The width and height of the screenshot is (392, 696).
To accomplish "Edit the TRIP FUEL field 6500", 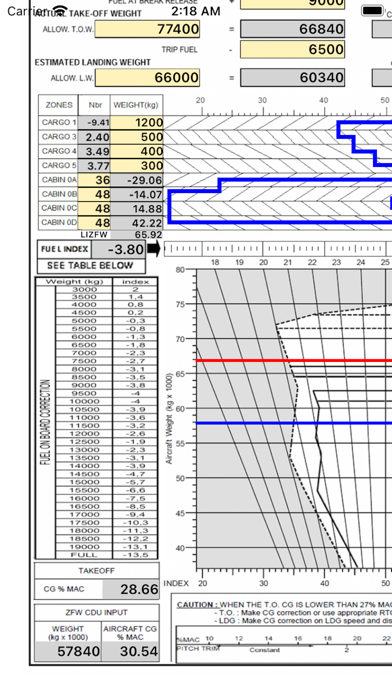I will point(293,49).
